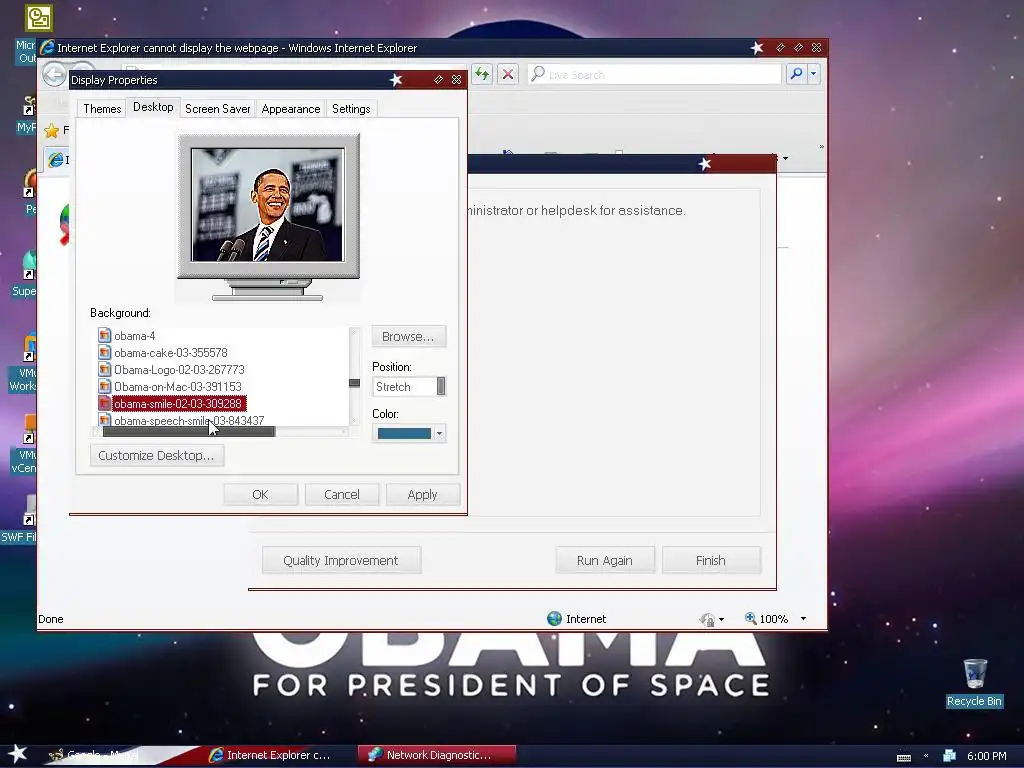The height and width of the screenshot is (768, 1024).
Task: Click Browse button for backgrounds
Action: click(x=408, y=336)
